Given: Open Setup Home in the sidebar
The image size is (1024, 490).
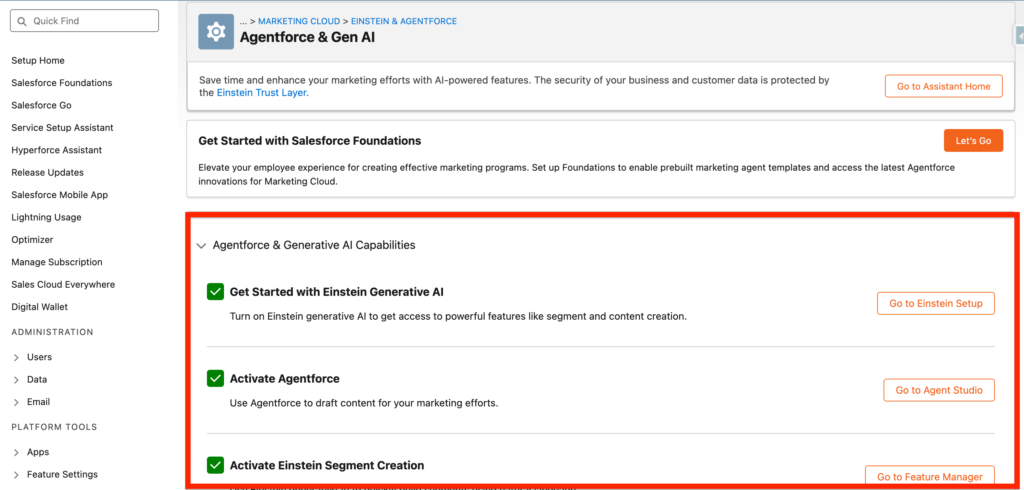Looking at the screenshot, I should 38,61.
